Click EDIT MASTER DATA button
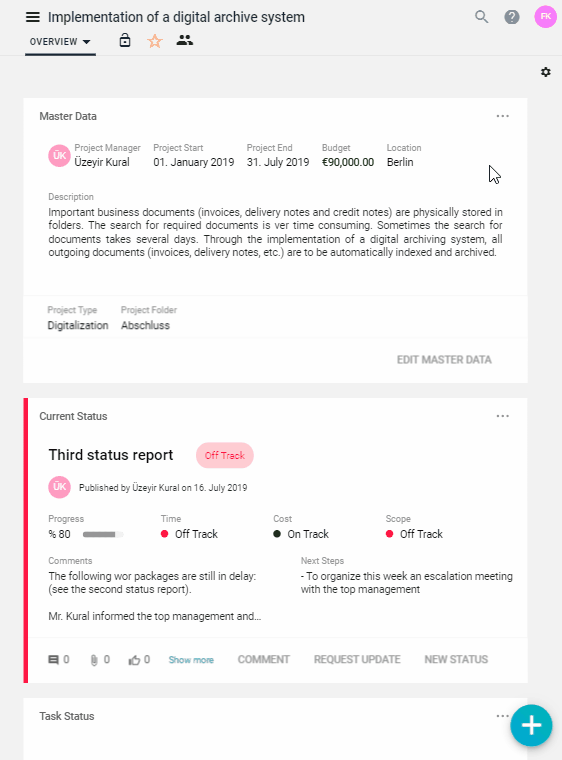Image resolution: width=562 pixels, height=760 pixels. coord(444,360)
